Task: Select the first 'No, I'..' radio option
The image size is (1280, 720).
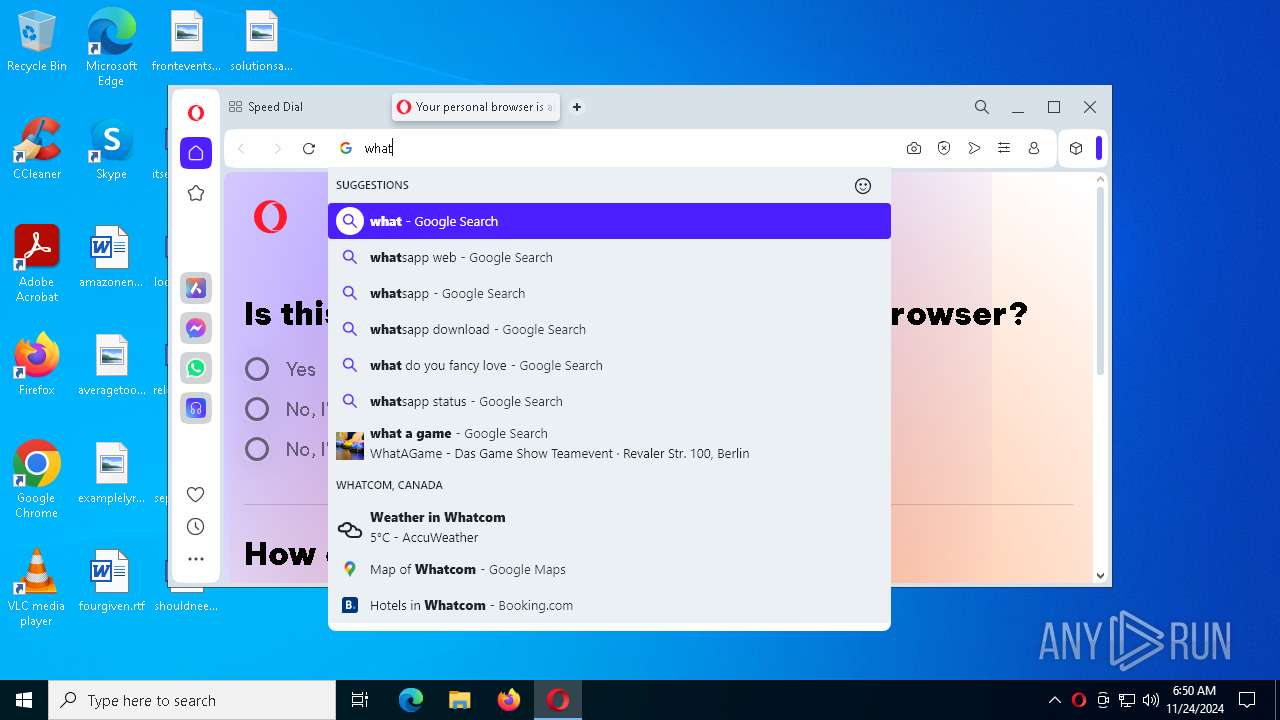Action: (x=257, y=409)
